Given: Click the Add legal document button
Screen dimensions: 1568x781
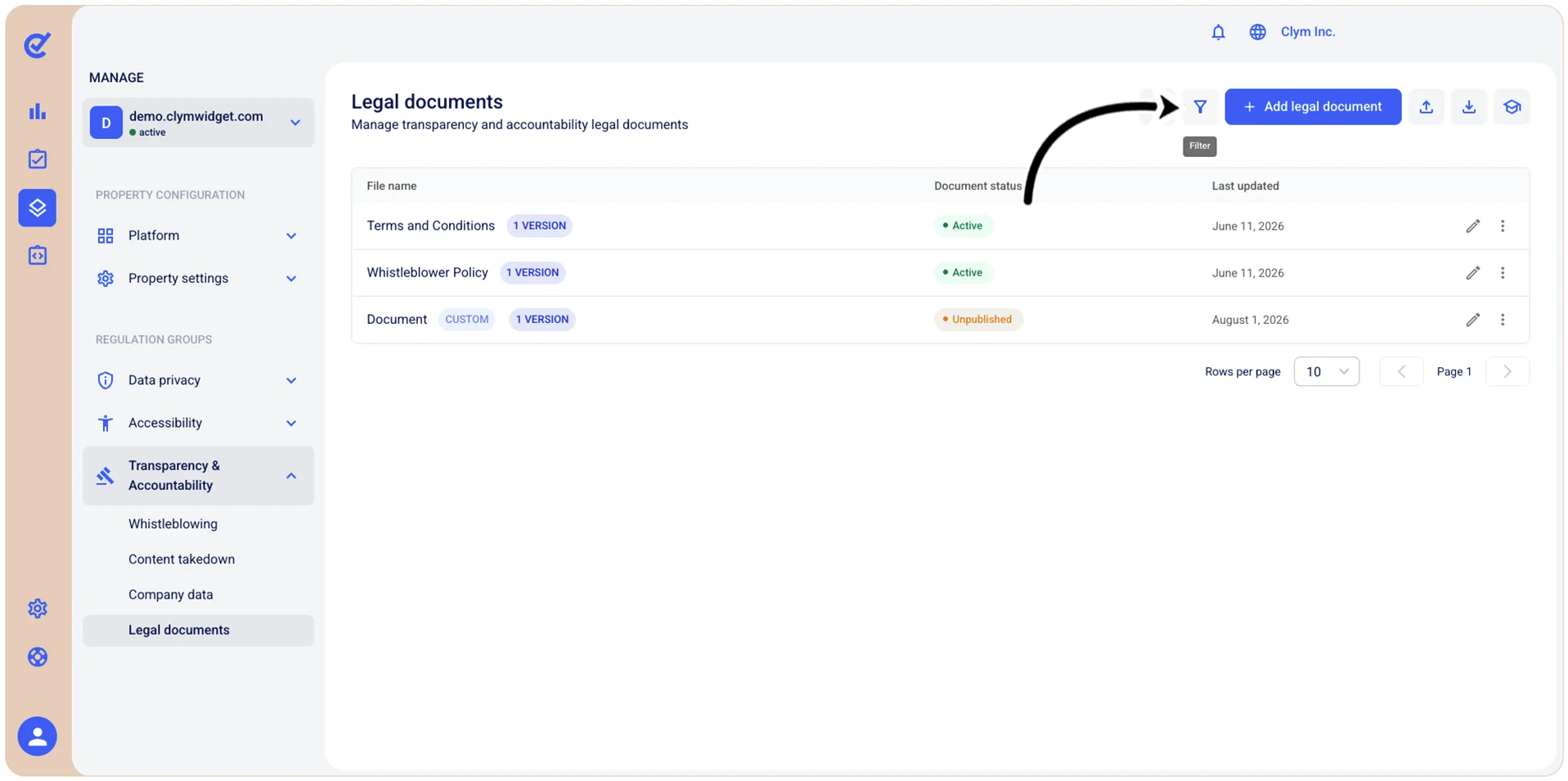Looking at the screenshot, I should (x=1312, y=107).
